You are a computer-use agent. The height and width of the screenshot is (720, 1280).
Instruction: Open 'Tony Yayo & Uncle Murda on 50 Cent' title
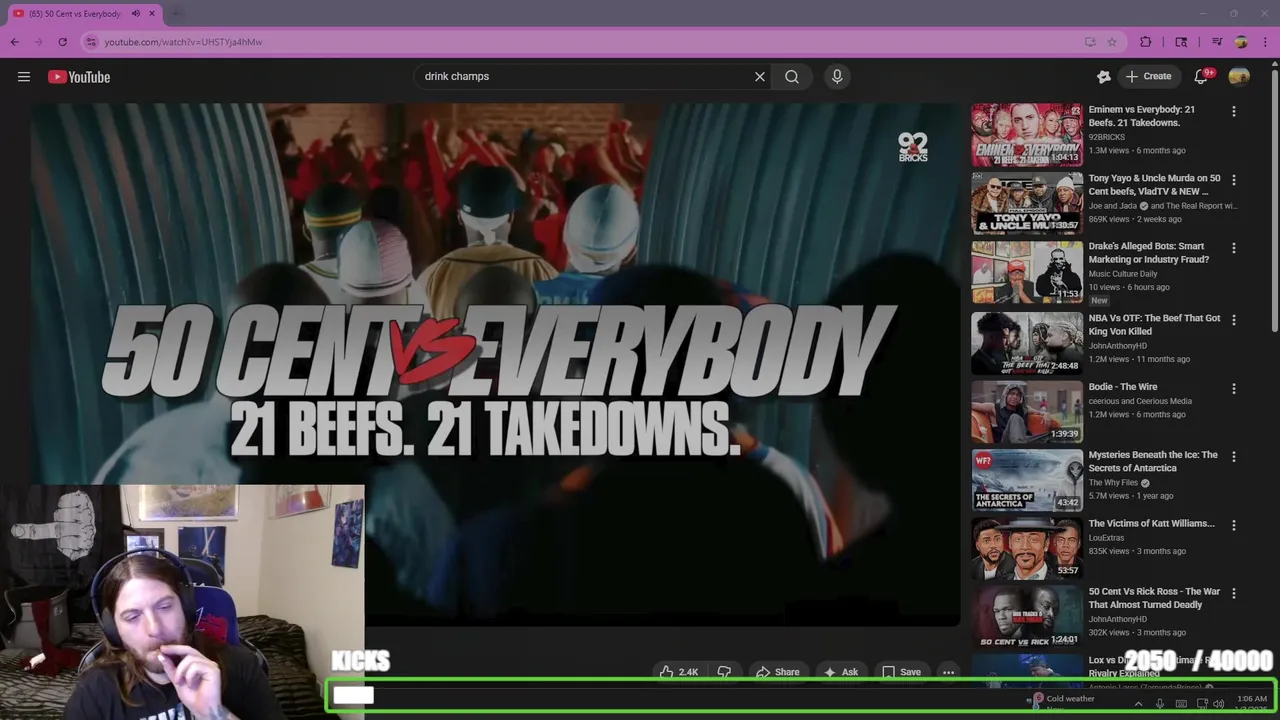pos(1154,185)
